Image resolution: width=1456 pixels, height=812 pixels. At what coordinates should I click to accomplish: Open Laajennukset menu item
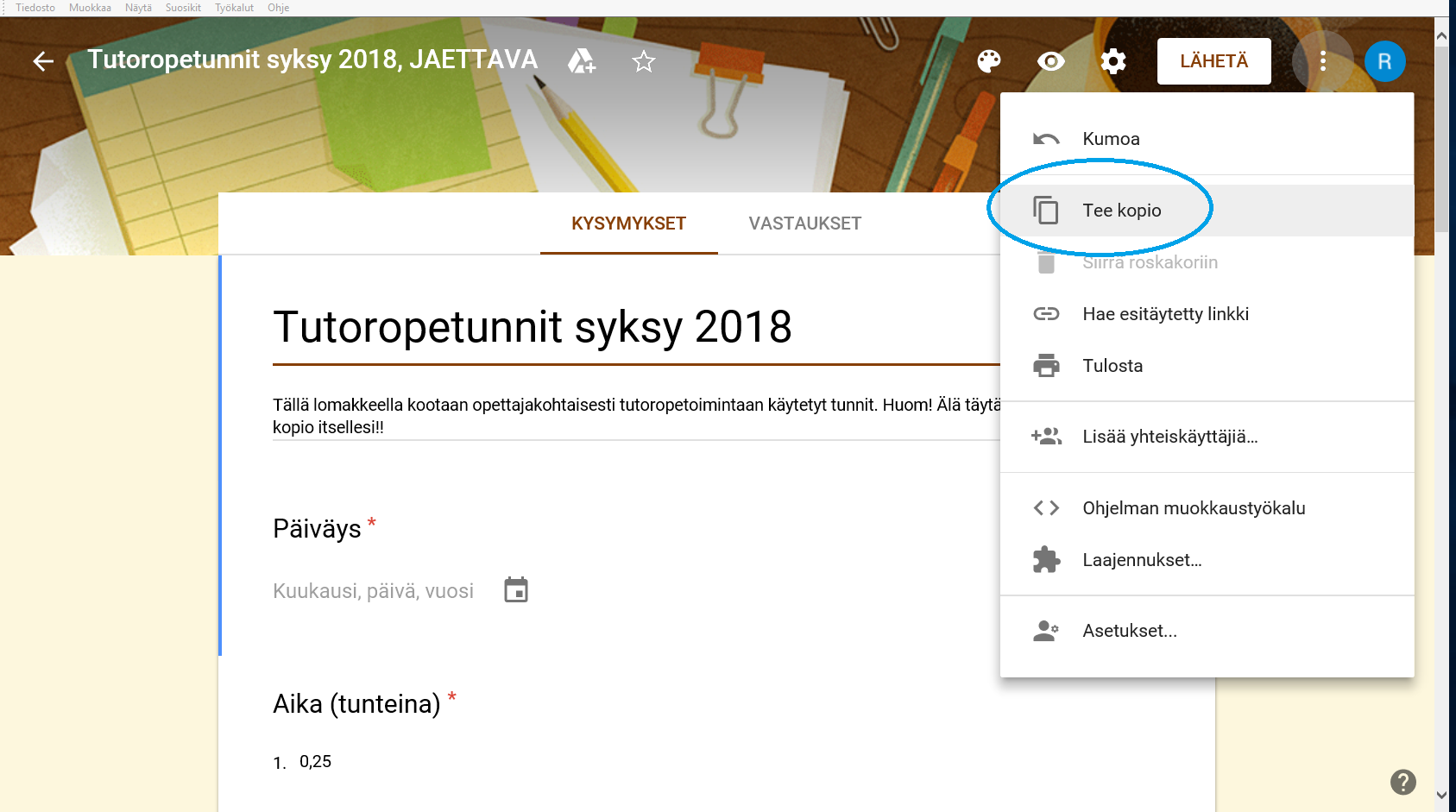(x=1141, y=560)
